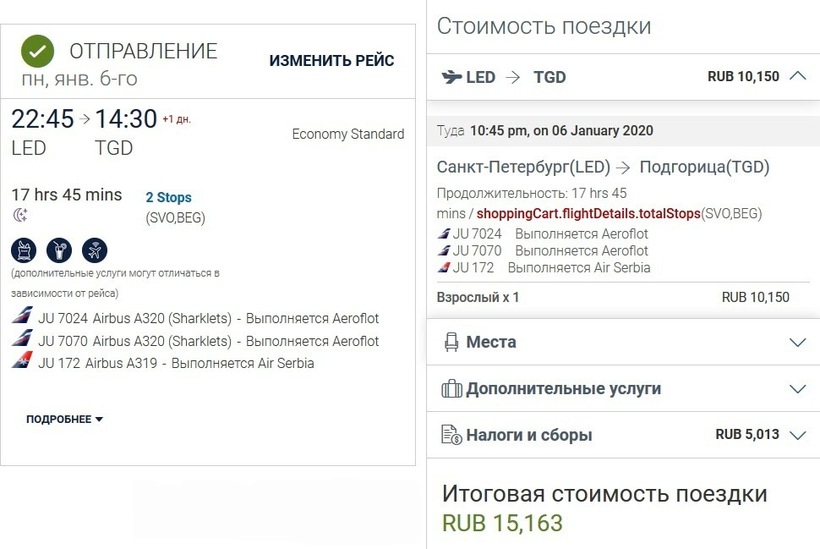The height and width of the screenshot is (549, 820).
Task: Click the overnight flight moon icon
Action: [19, 216]
